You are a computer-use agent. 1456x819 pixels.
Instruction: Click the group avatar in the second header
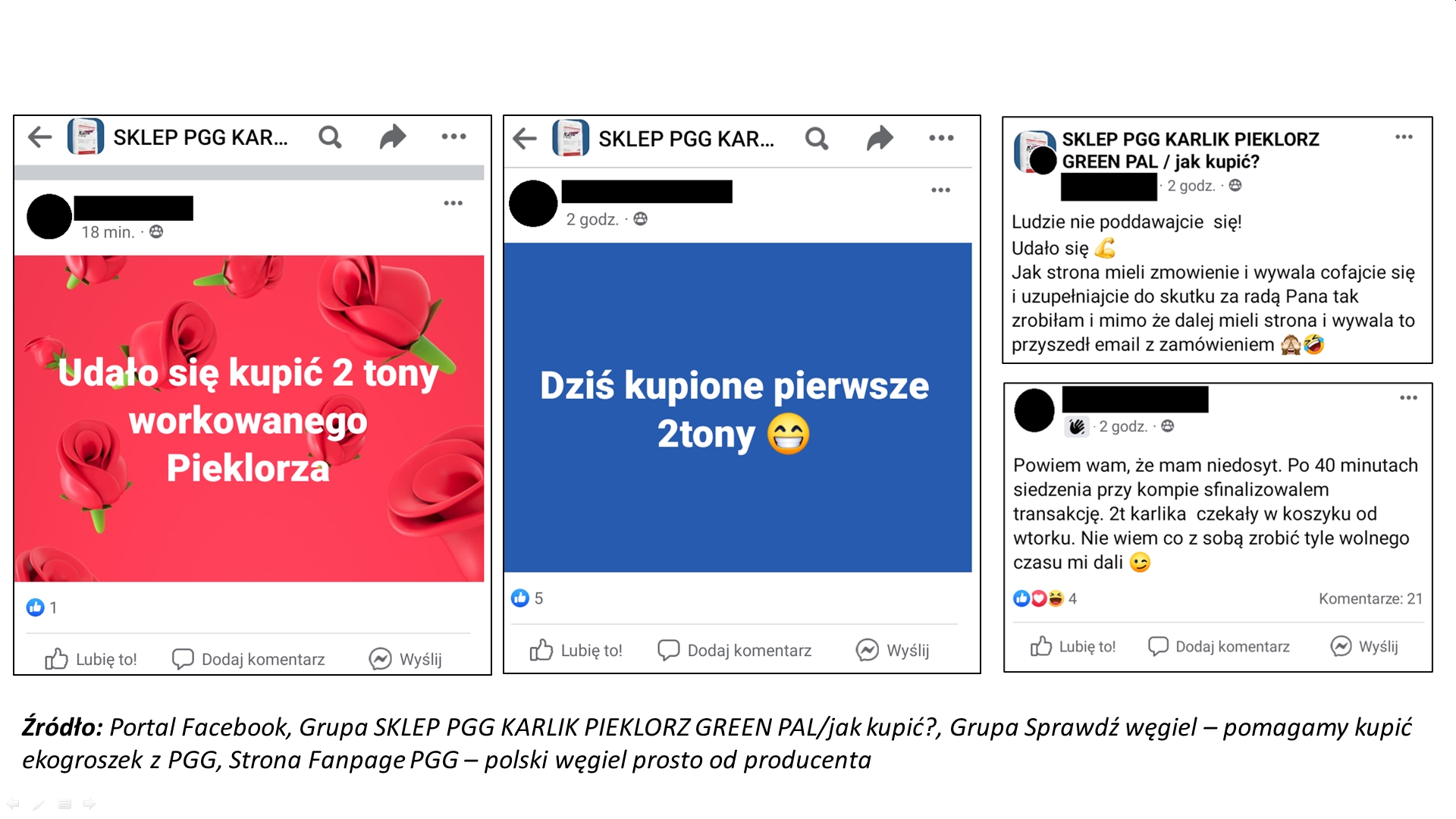[x=571, y=138]
